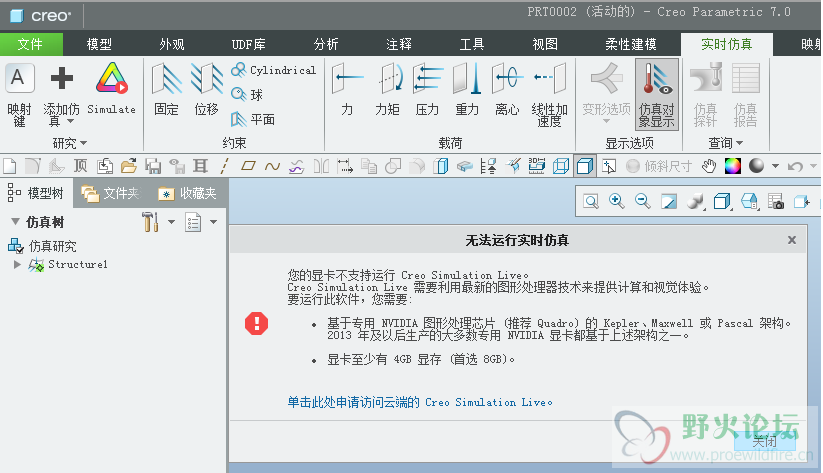This screenshot has width=823, height=473.
Task: Switch to the 收藏夹 panel tab
Action: 187,193
